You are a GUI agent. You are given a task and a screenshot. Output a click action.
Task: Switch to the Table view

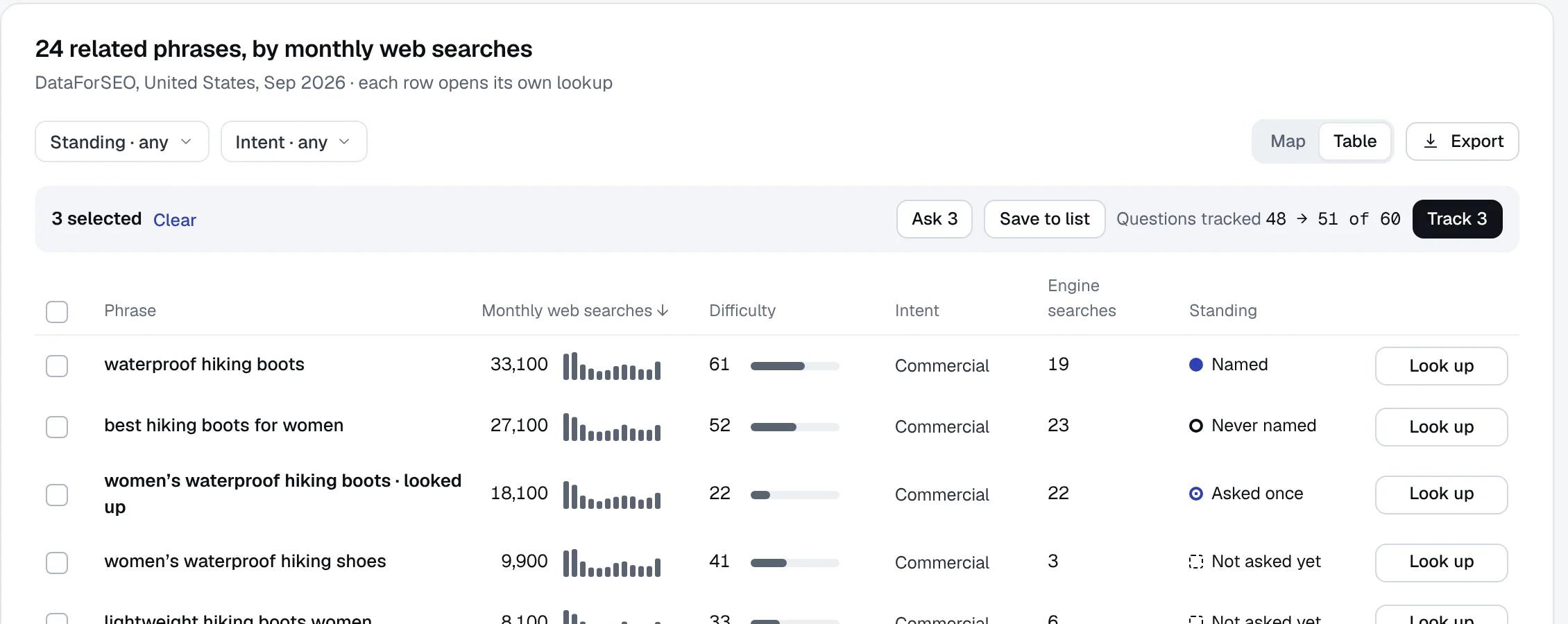point(1354,141)
